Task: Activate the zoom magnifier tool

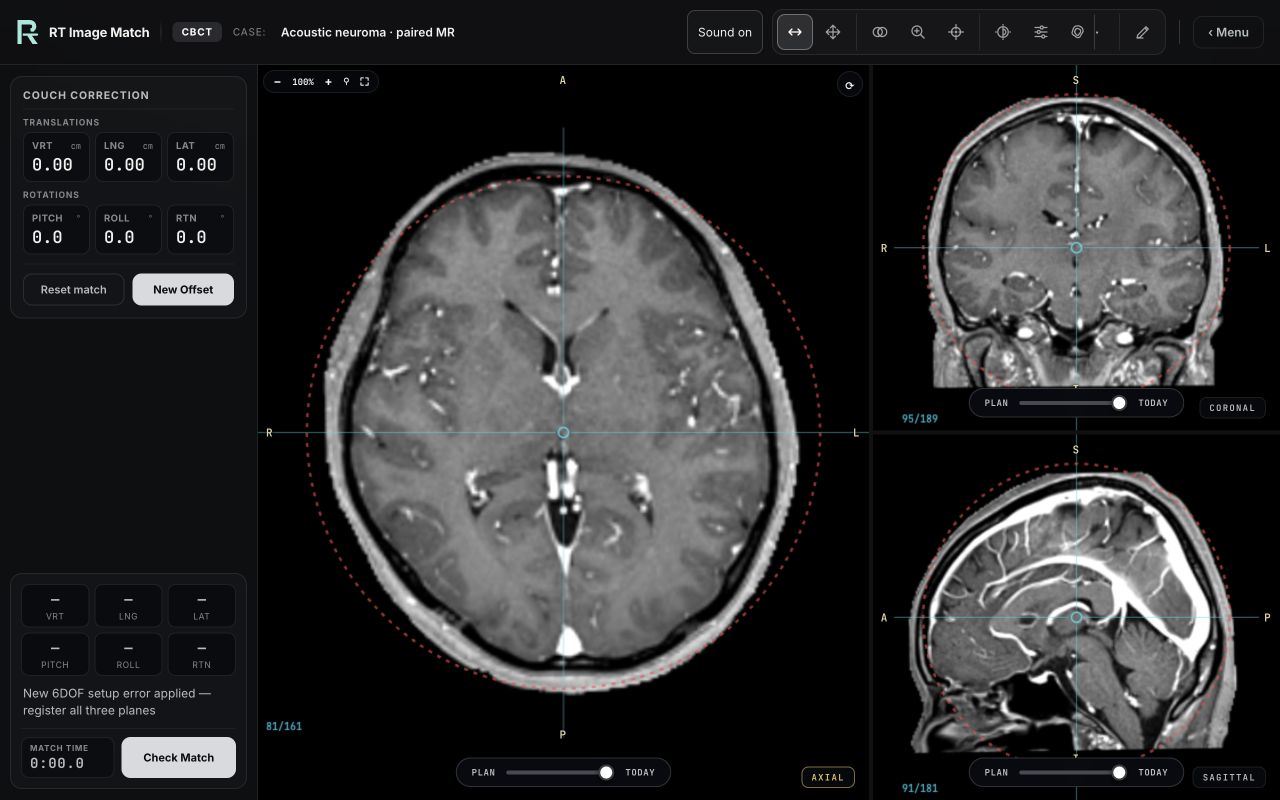Action: (918, 32)
